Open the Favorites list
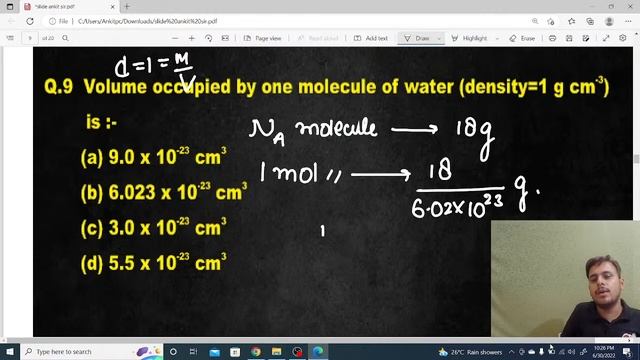Viewport: 640px width, 360px height. (x=571, y=21)
